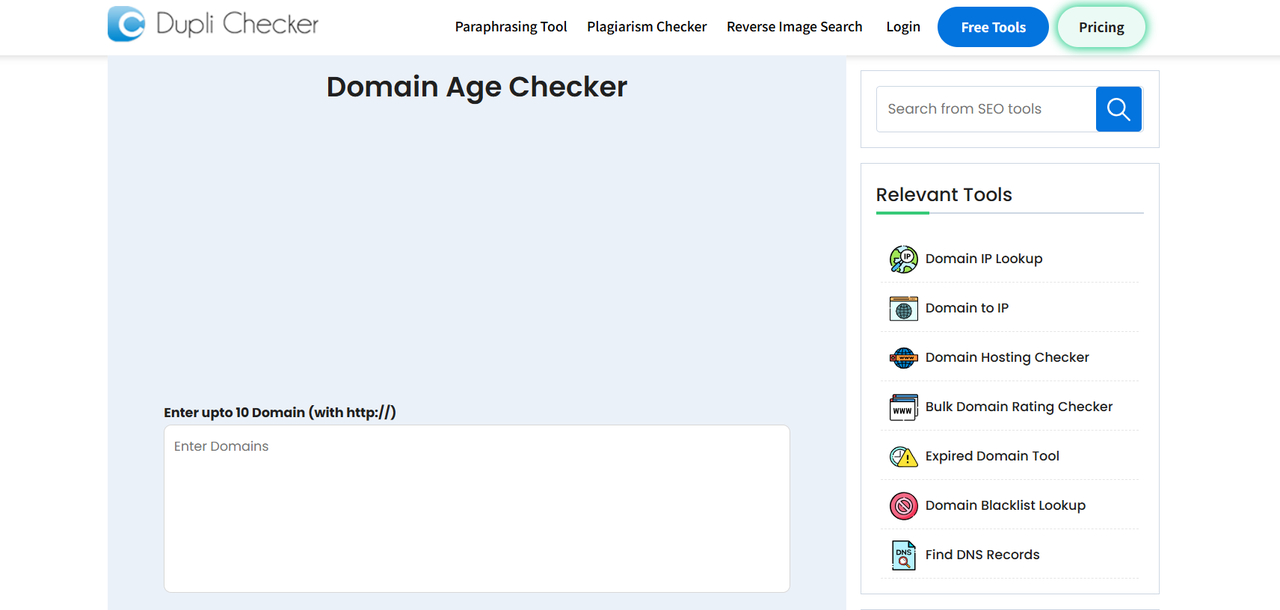Screen dimensions: 1280x610
Task: Select Login in the navigation bar
Action: tap(903, 27)
